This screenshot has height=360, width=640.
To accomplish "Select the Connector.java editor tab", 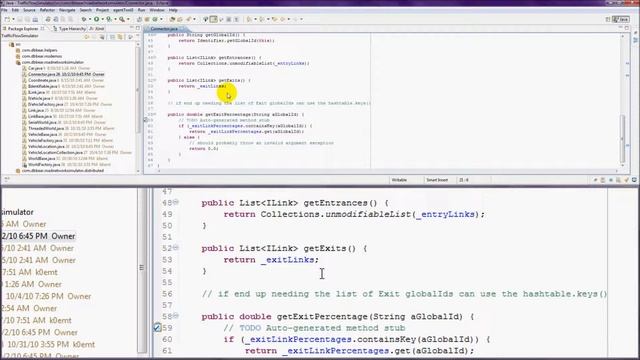I will pos(164,29).
